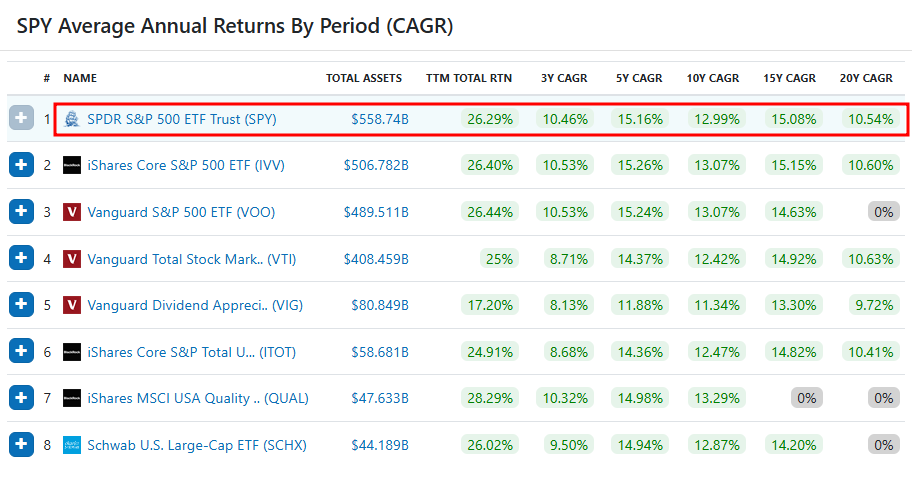Image resolution: width=912 pixels, height=490 pixels.
Task: Click VOO total assets $489.511B
Action: pos(376,212)
